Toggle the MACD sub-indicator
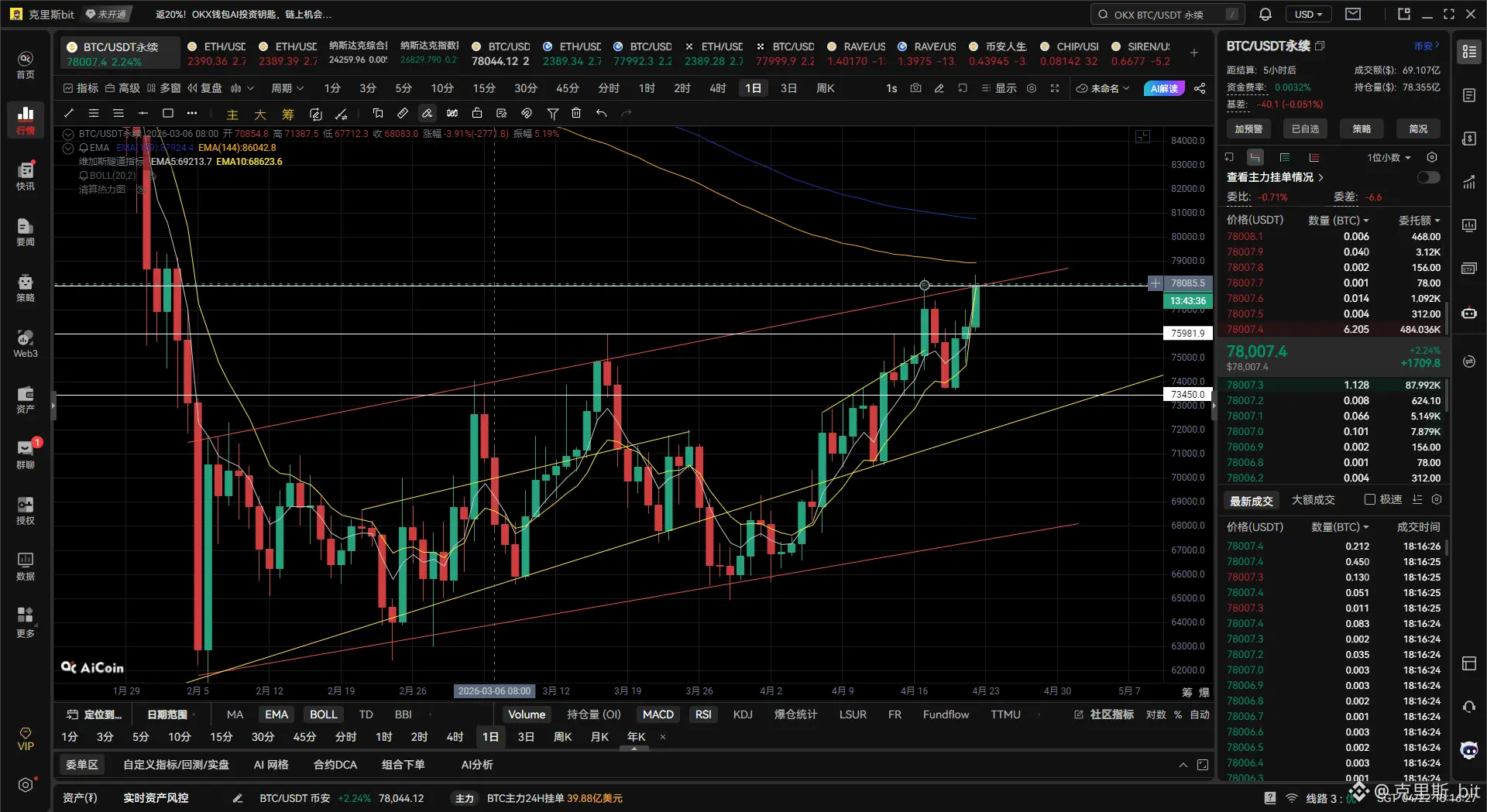Viewport: 1487px width, 812px height. click(658, 714)
